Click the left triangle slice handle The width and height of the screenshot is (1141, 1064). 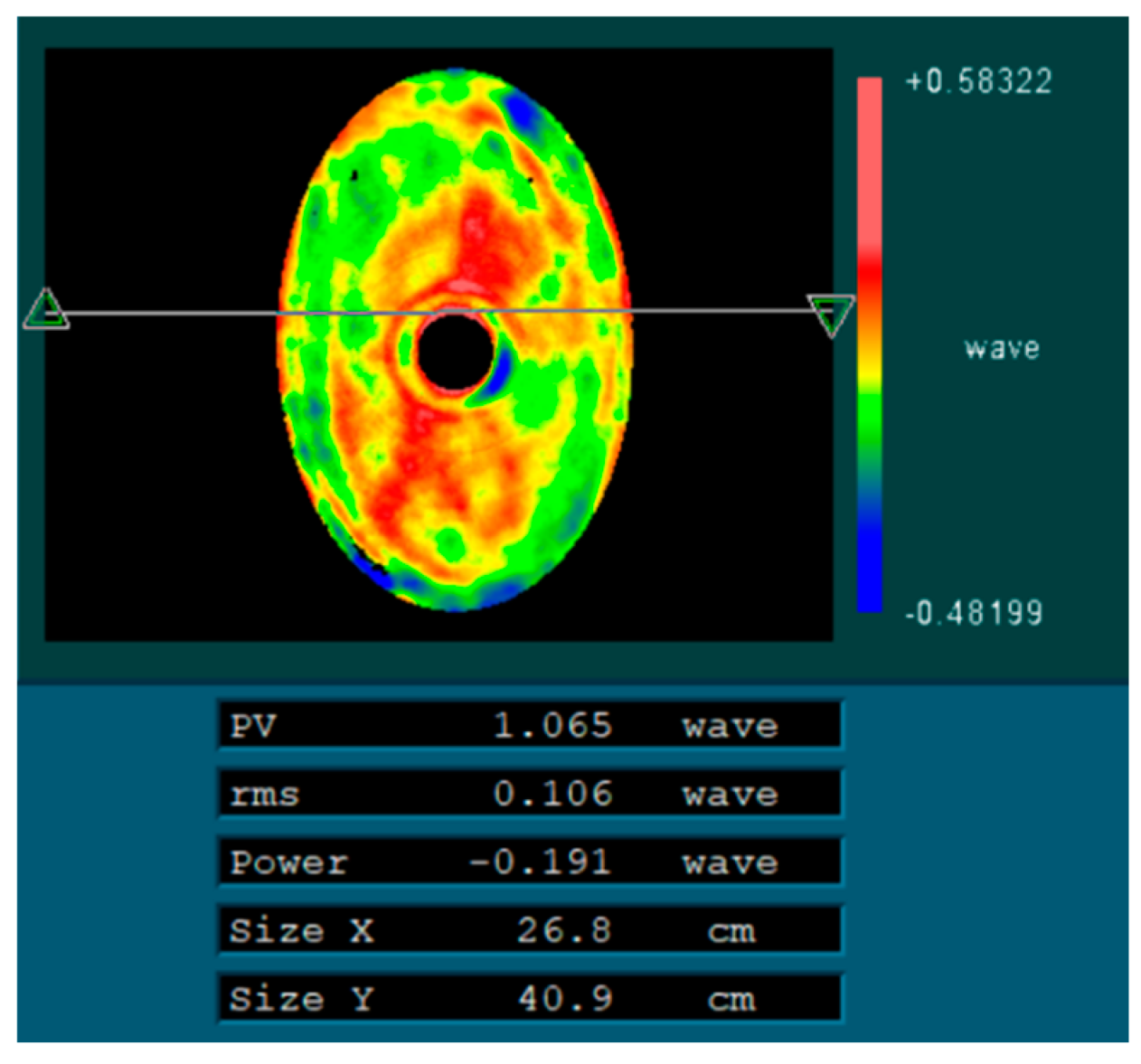(45, 310)
